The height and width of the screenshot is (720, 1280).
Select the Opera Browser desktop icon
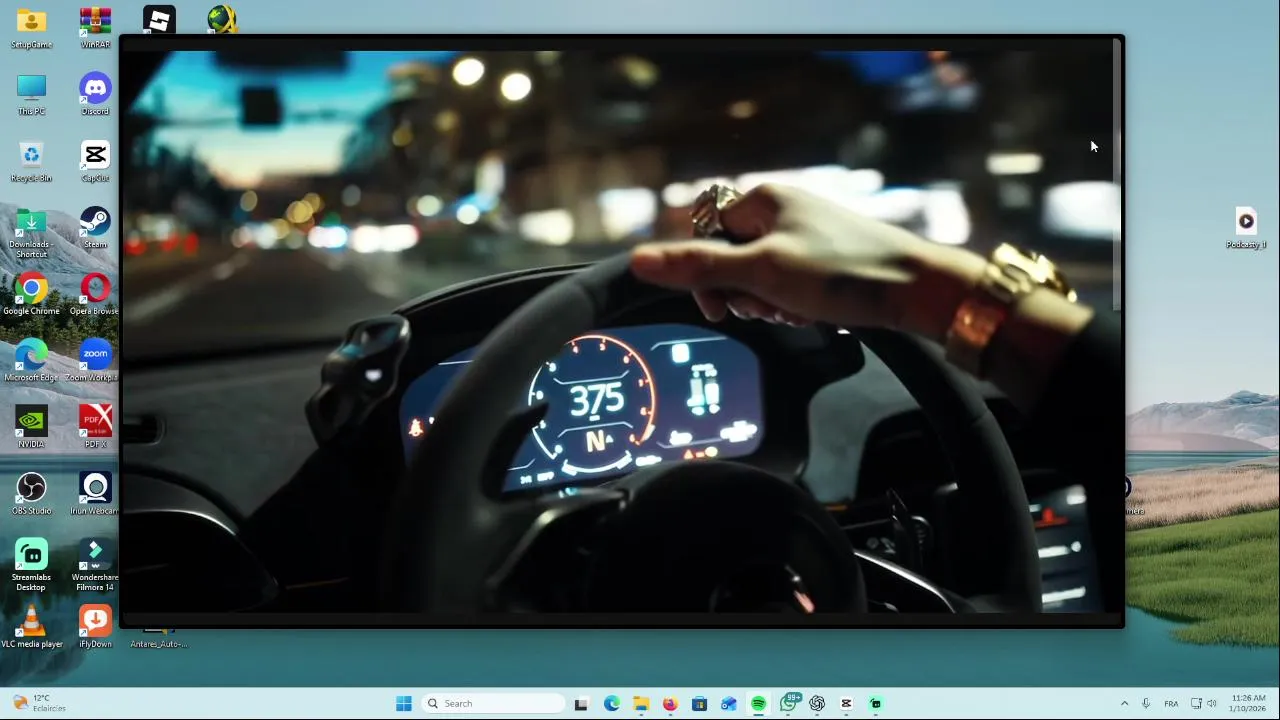95,294
